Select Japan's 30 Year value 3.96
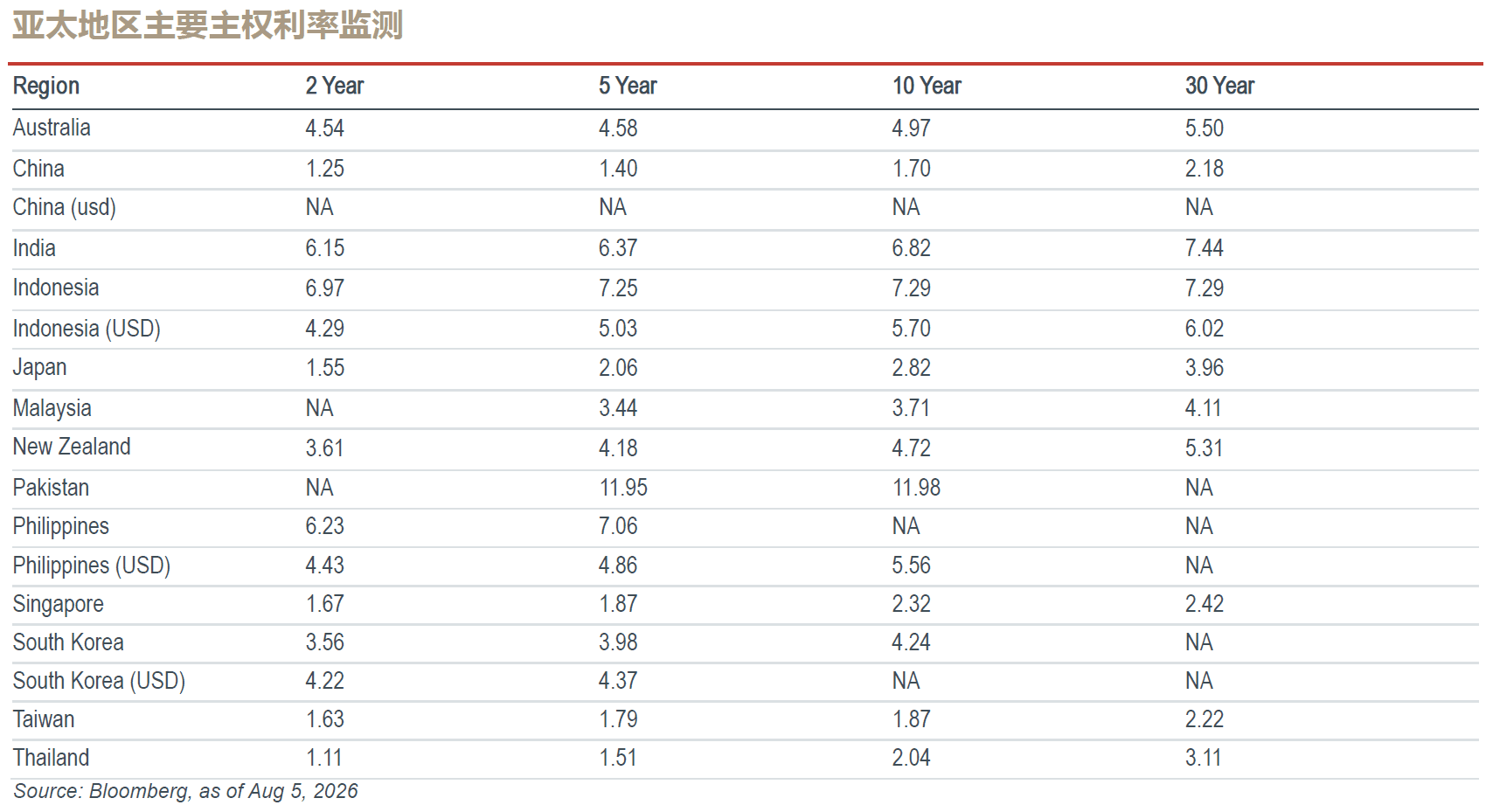The image size is (1486, 812). pyautogui.click(x=1205, y=368)
